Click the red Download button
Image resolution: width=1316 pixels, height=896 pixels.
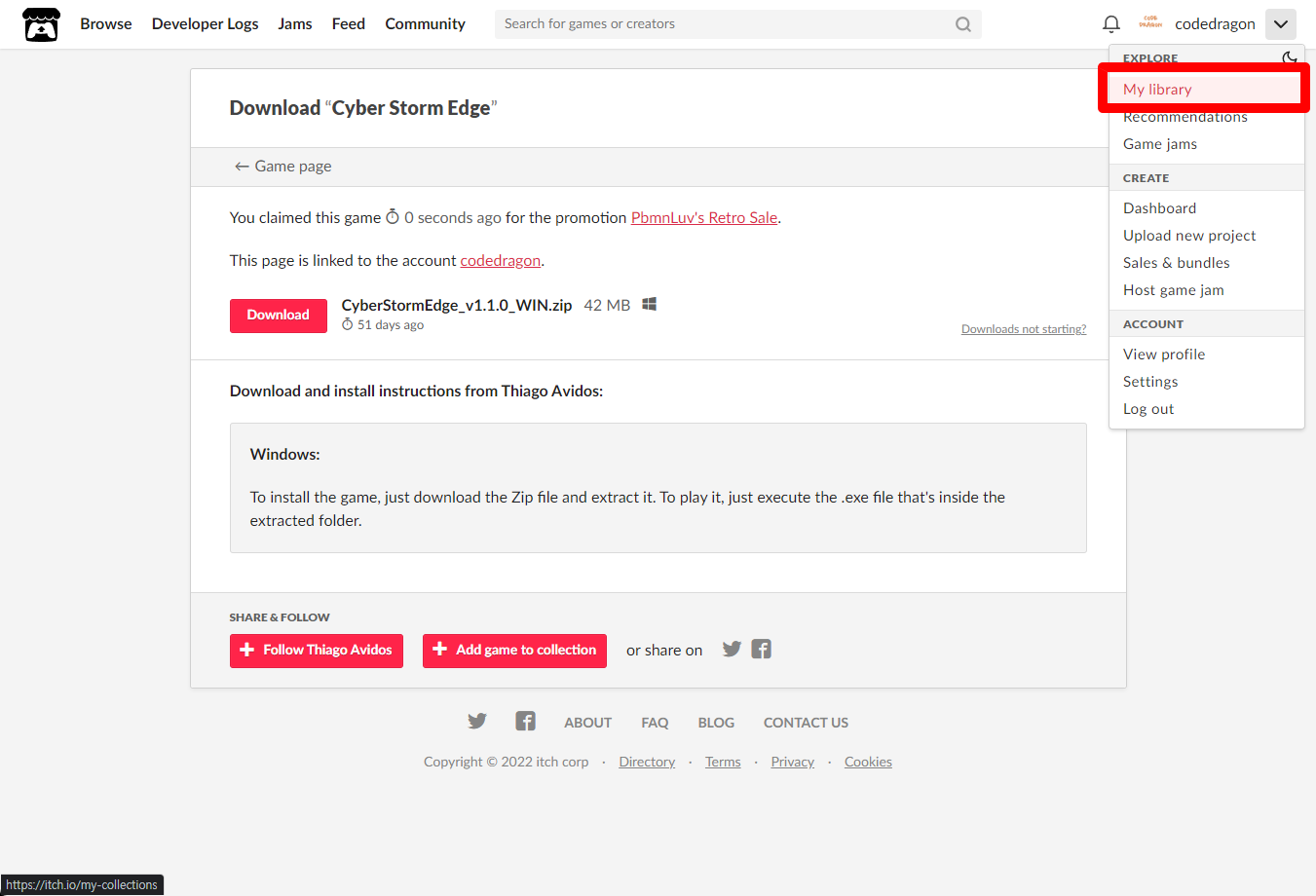[x=279, y=316]
